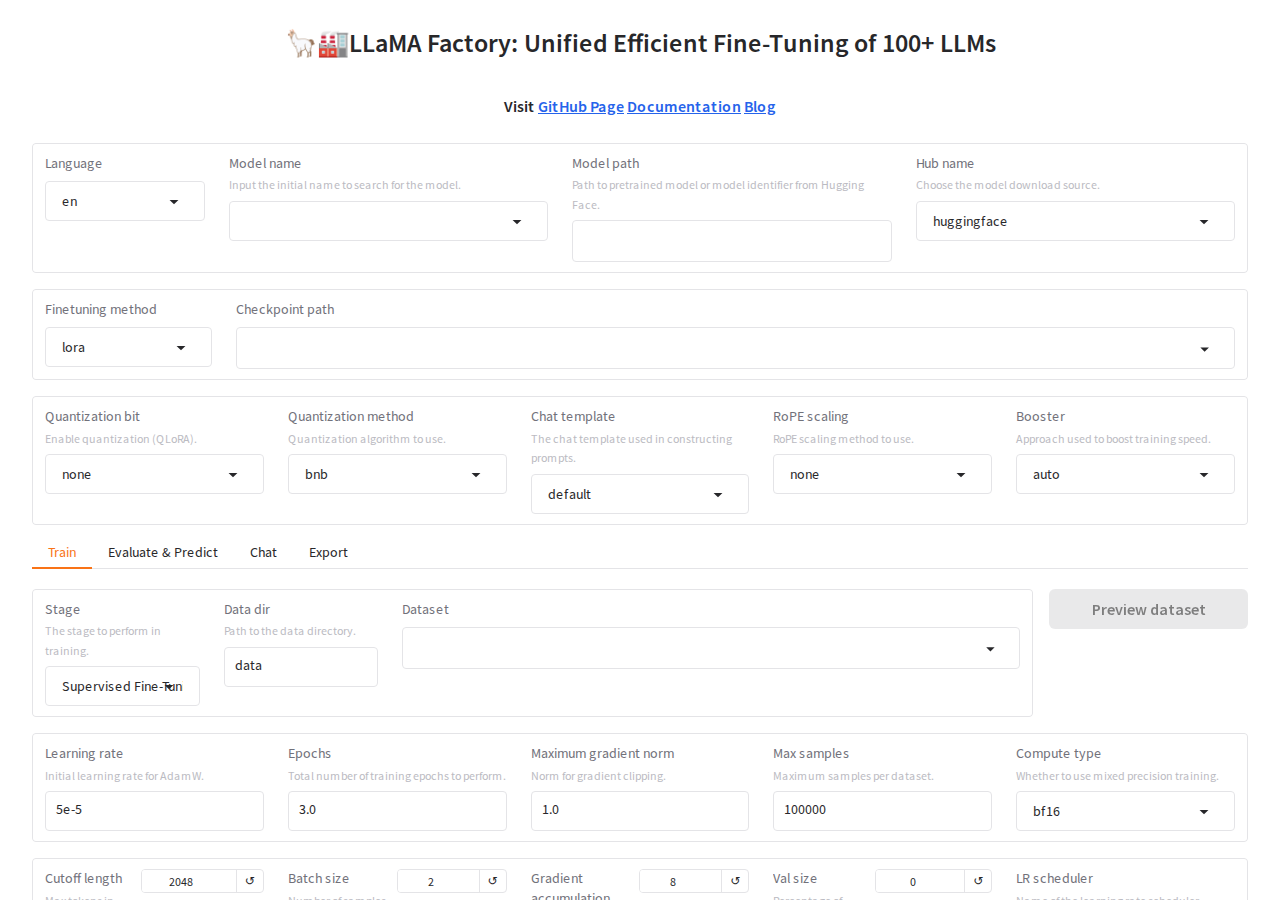Click the 'Path to the data directory.' text
The height and width of the screenshot is (900, 1280).
(290, 631)
